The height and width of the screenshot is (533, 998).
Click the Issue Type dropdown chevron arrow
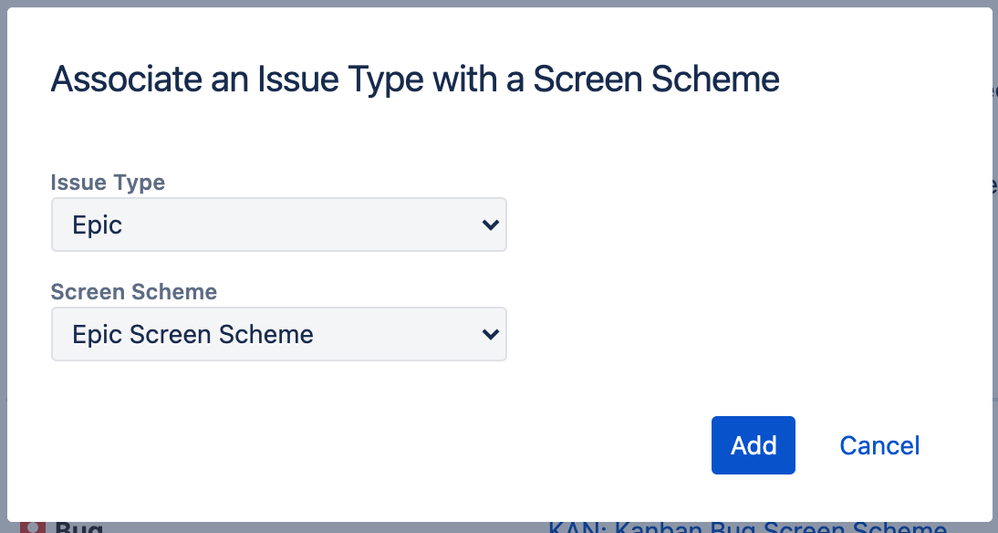(x=490, y=225)
